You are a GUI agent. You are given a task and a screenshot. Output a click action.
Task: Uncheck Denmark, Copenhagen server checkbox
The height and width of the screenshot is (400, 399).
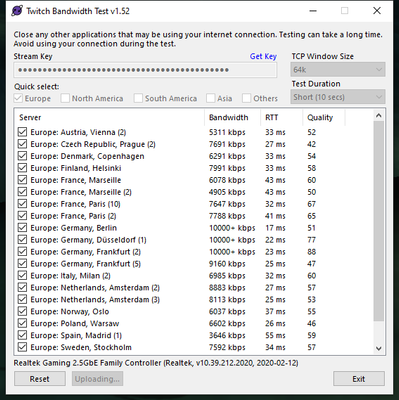[22, 156]
